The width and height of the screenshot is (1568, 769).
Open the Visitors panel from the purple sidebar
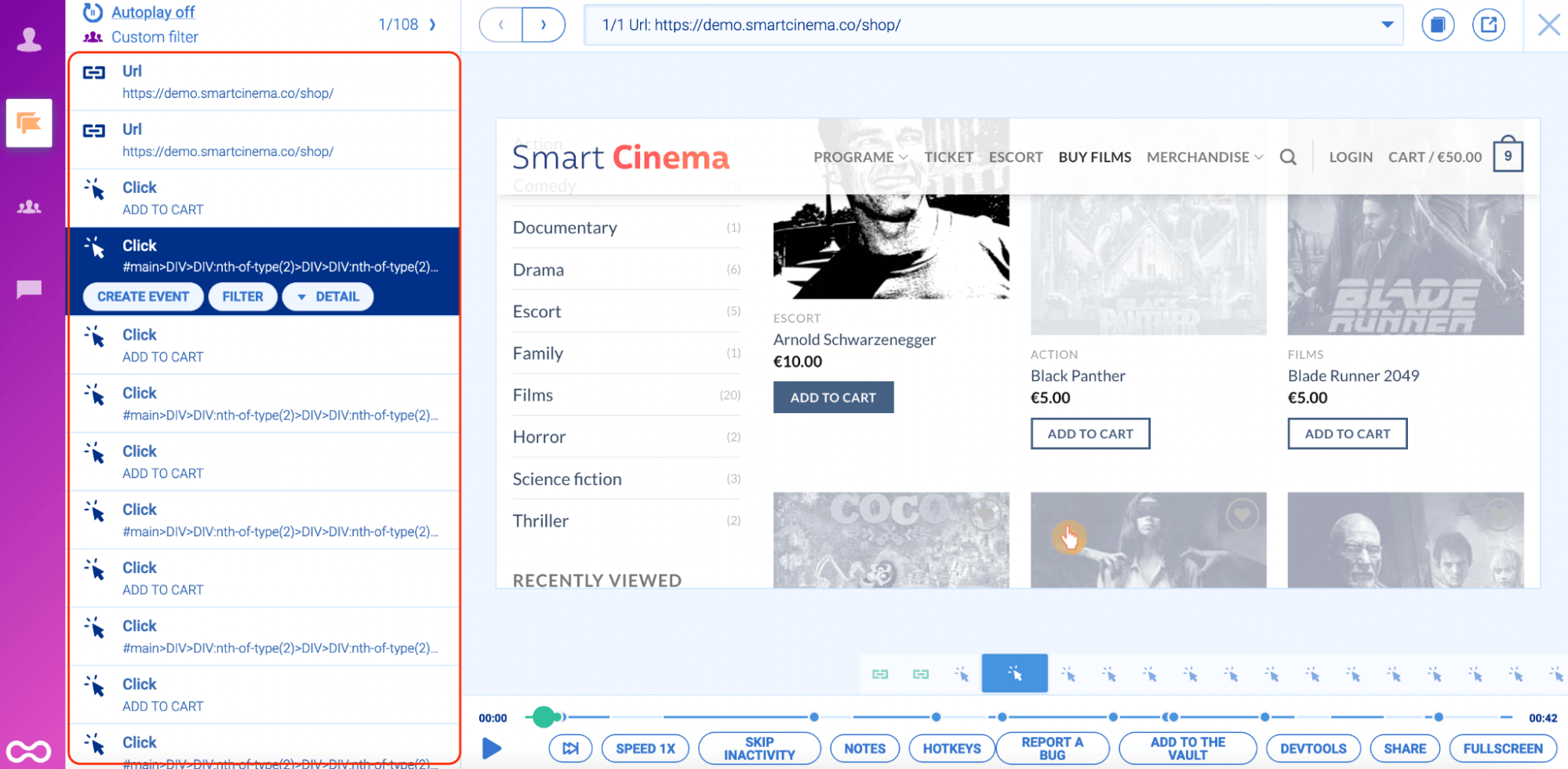pos(29,206)
